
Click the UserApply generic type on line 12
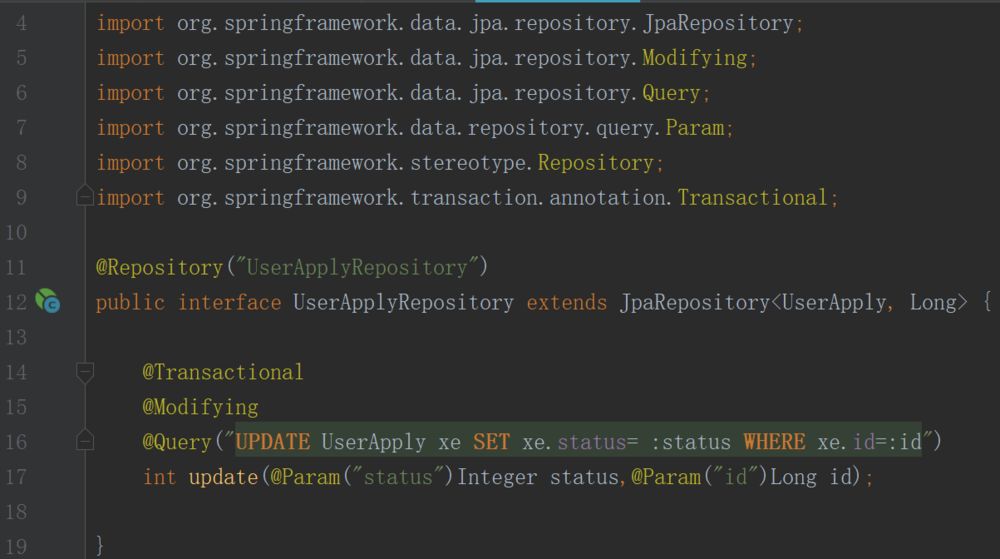(x=834, y=303)
